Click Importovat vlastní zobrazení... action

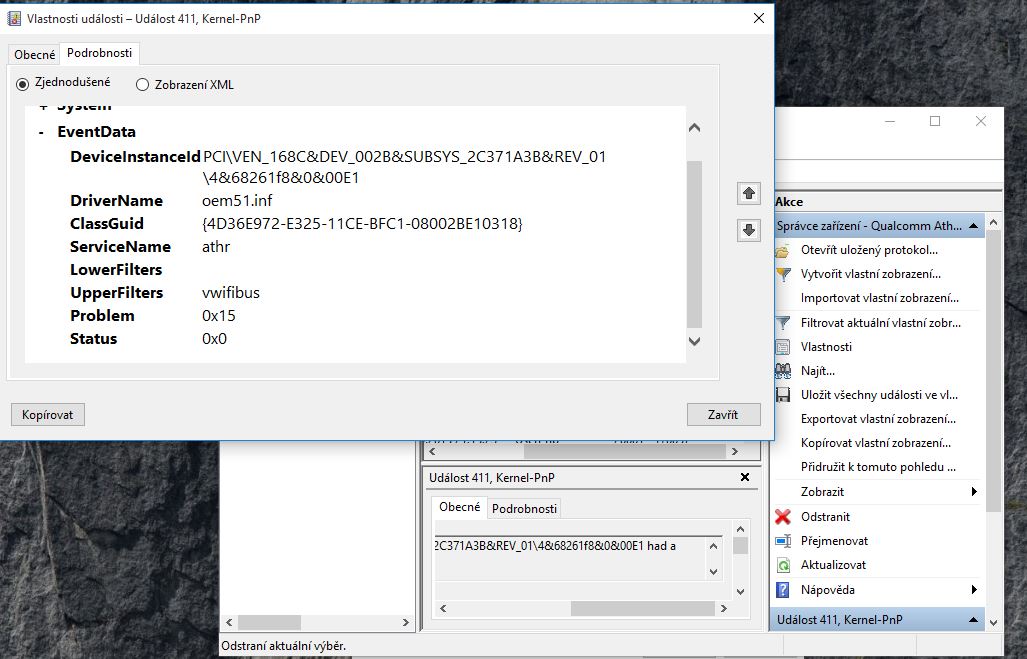(879, 298)
